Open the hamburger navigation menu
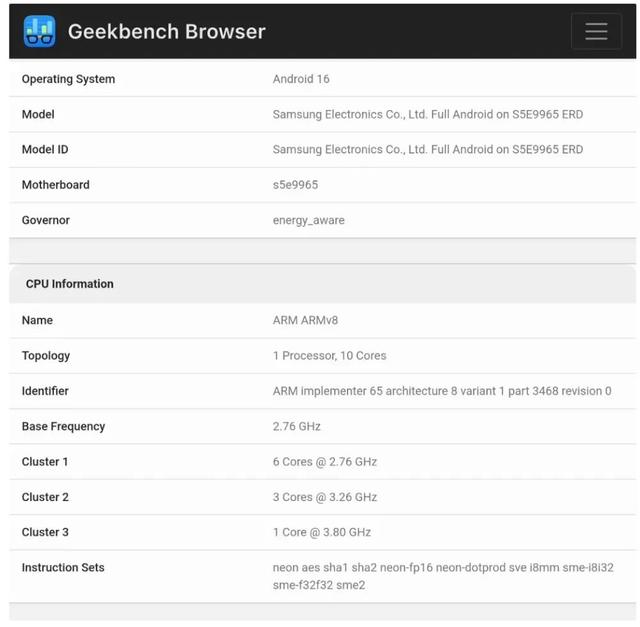Screen dimensions: 640x627 (x=596, y=31)
